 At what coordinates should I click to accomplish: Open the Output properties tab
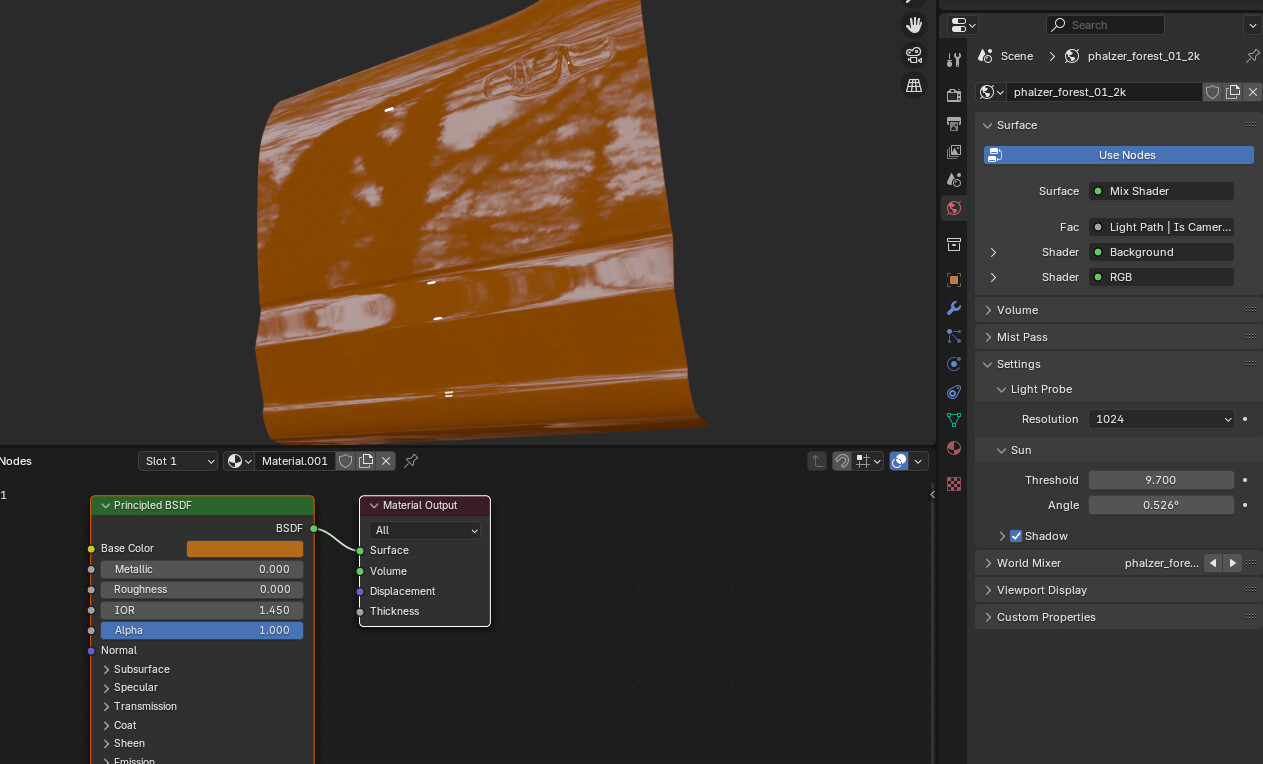pos(954,123)
